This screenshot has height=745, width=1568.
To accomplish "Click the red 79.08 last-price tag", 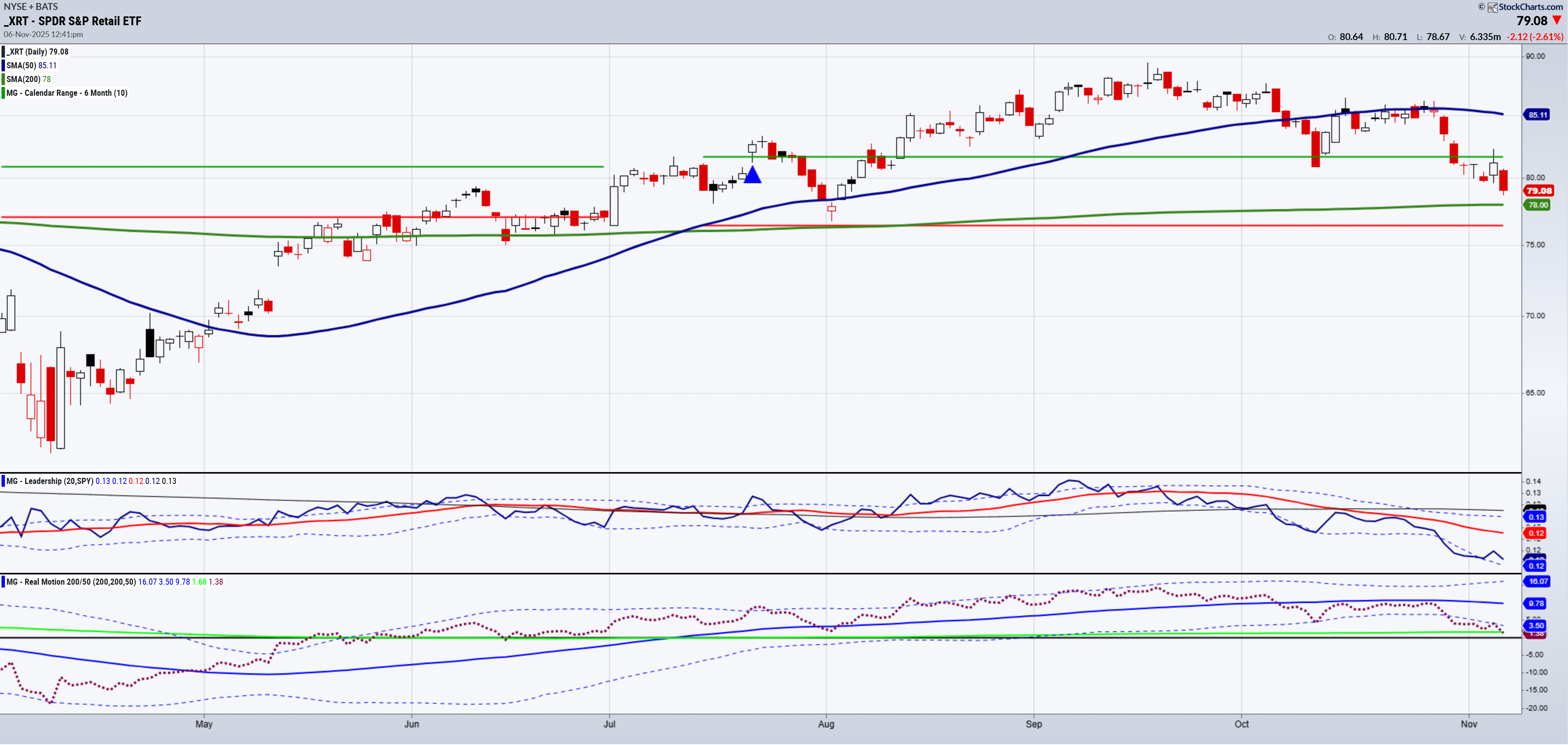I will click(1538, 191).
